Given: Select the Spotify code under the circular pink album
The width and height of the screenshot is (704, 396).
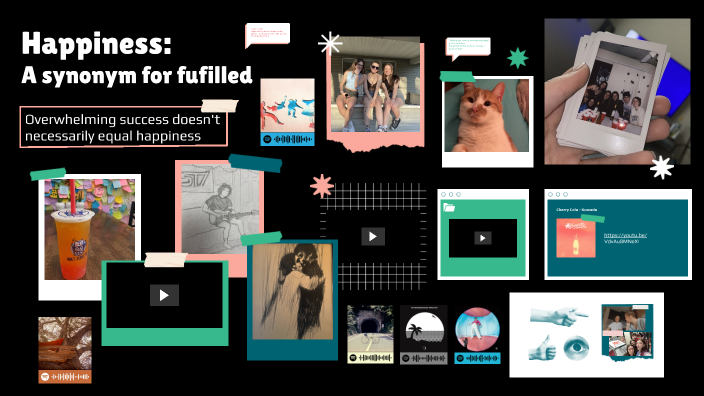Looking at the screenshot, I should 477,358.
